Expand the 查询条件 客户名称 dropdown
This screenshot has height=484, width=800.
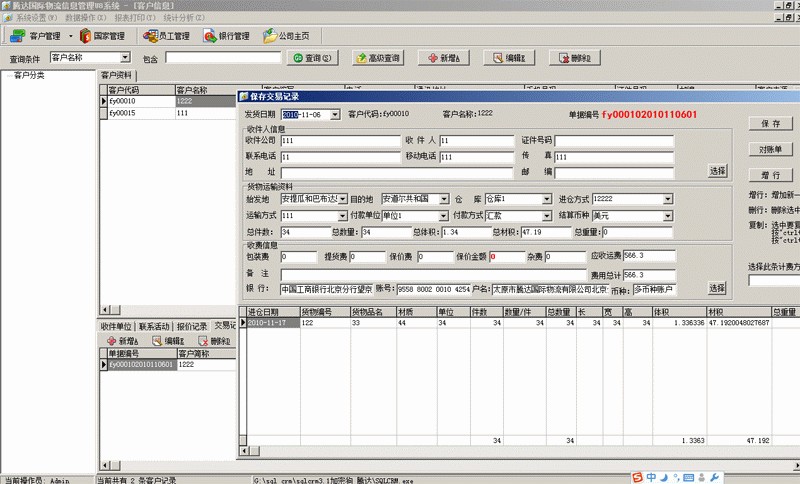point(125,58)
